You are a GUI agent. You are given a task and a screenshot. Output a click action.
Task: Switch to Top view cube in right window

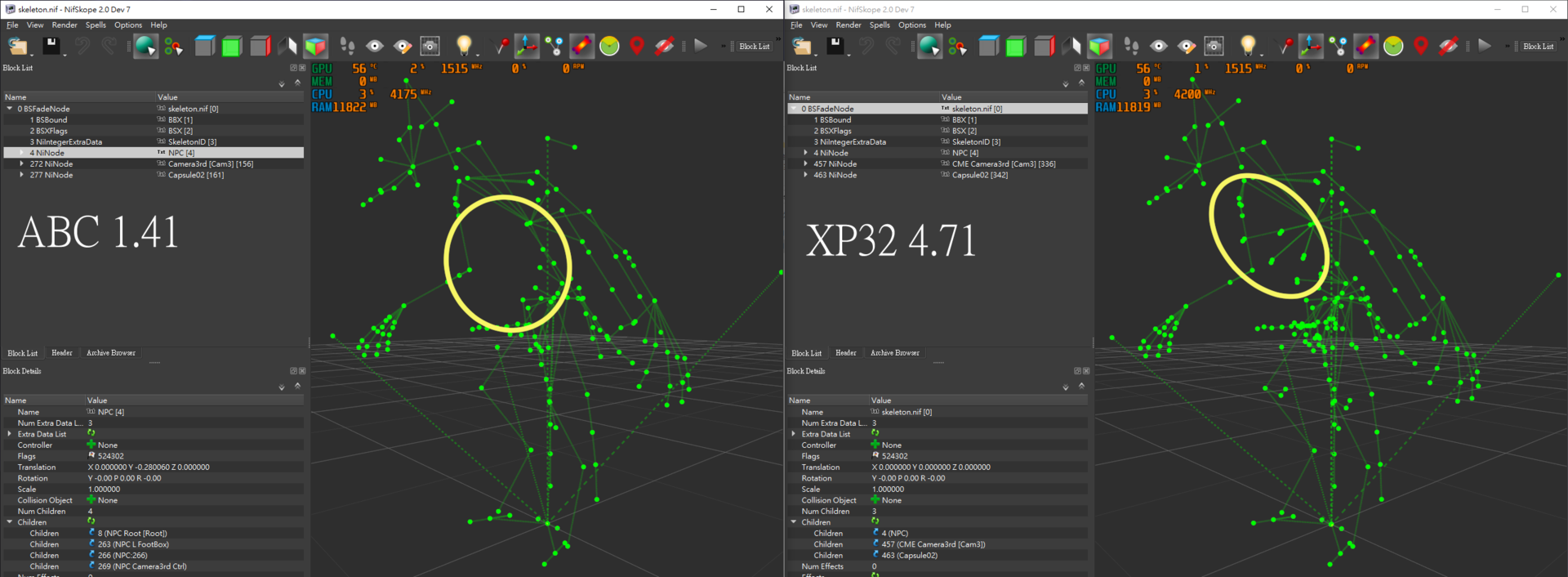(989, 47)
